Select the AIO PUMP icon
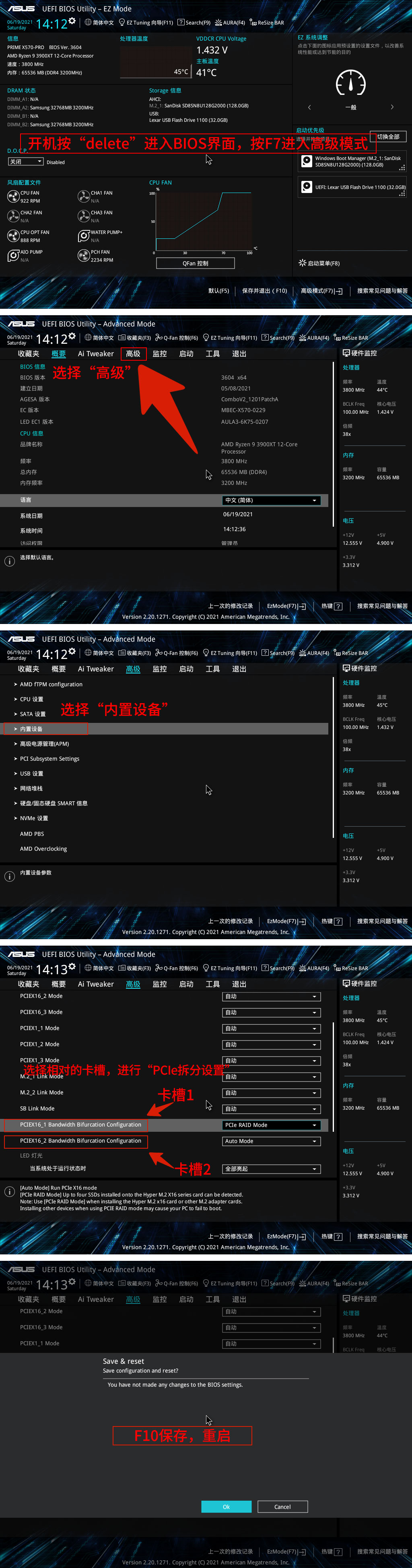Viewport: 412px width, 1568px height. [13, 256]
